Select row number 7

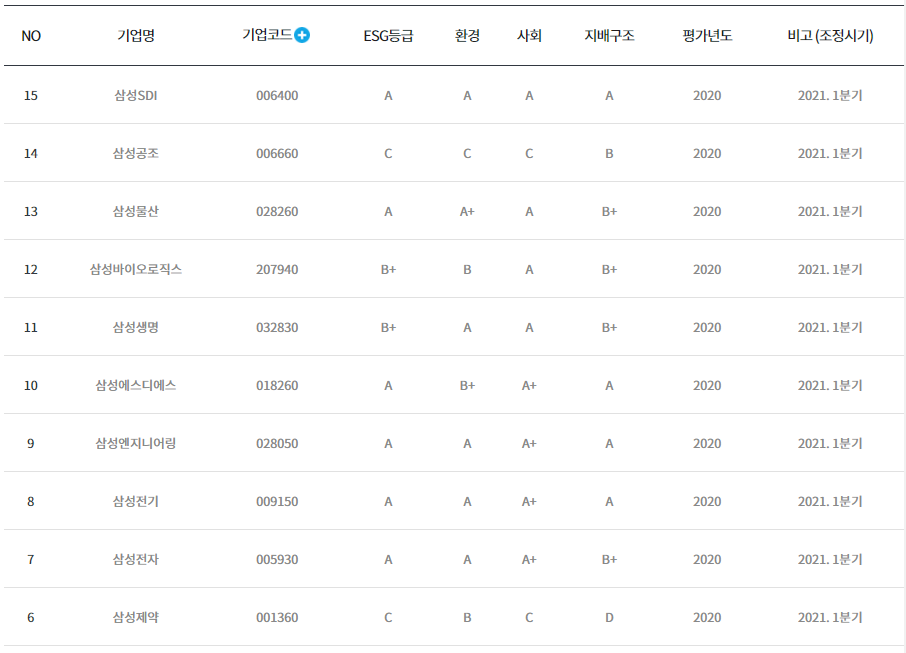tap(31, 559)
